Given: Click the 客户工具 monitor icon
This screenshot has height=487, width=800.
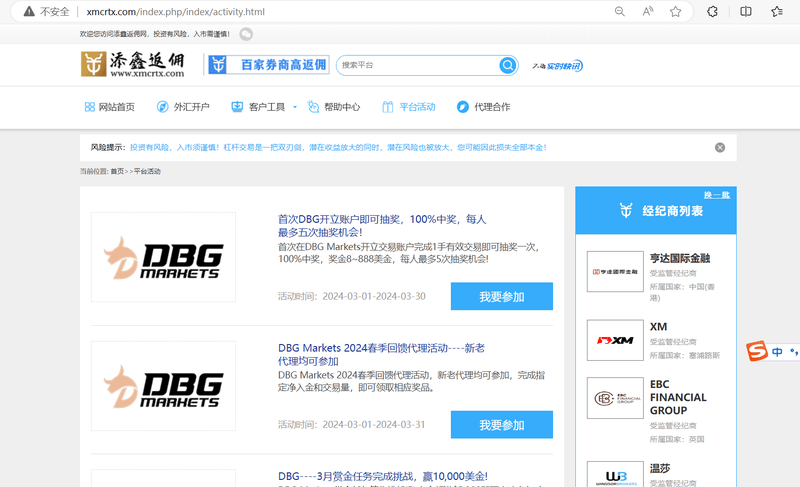Looking at the screenshot, I should pyautogui.click(x=237, y=107).
